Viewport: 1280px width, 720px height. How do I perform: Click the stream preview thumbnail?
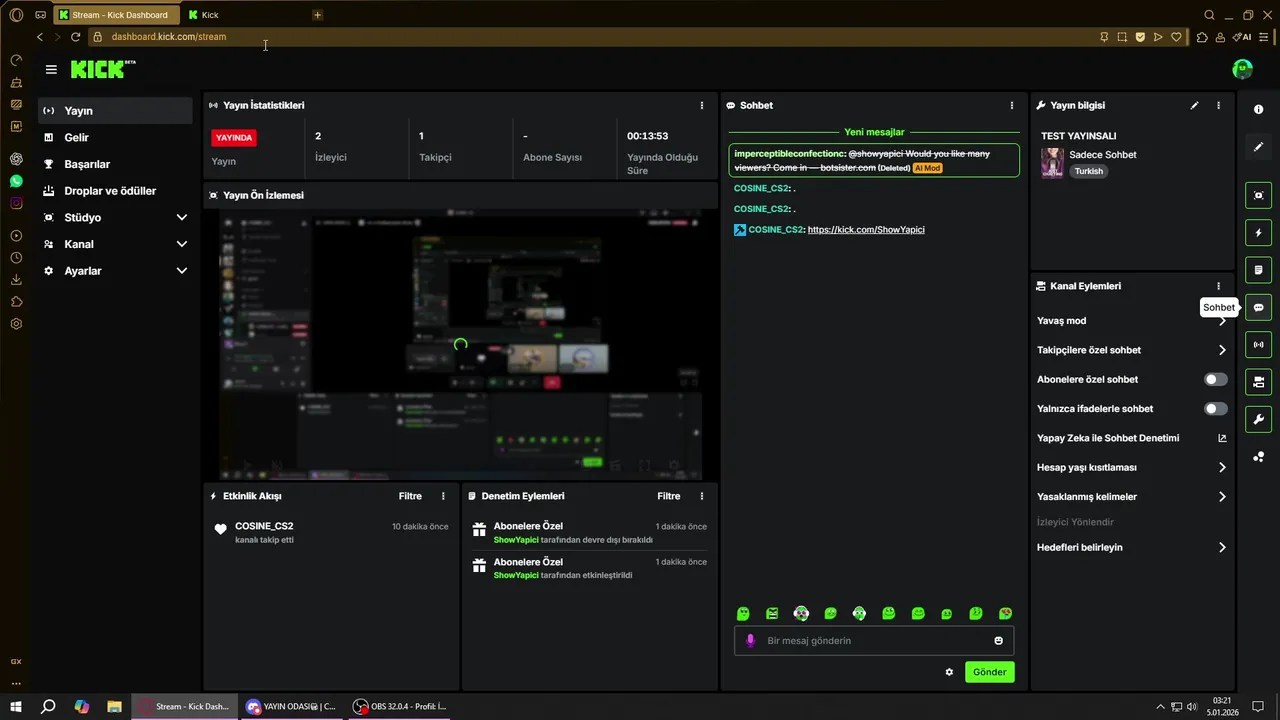460,344
